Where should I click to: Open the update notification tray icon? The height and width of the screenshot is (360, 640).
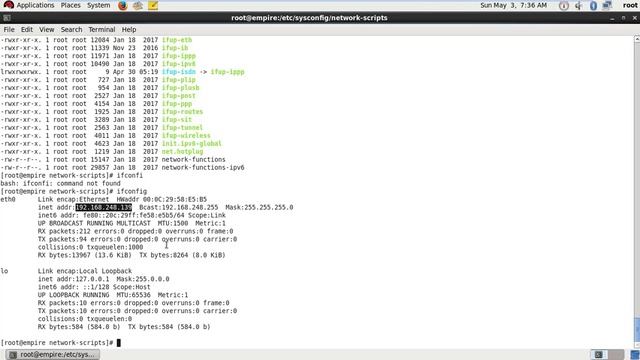[564, 6]
